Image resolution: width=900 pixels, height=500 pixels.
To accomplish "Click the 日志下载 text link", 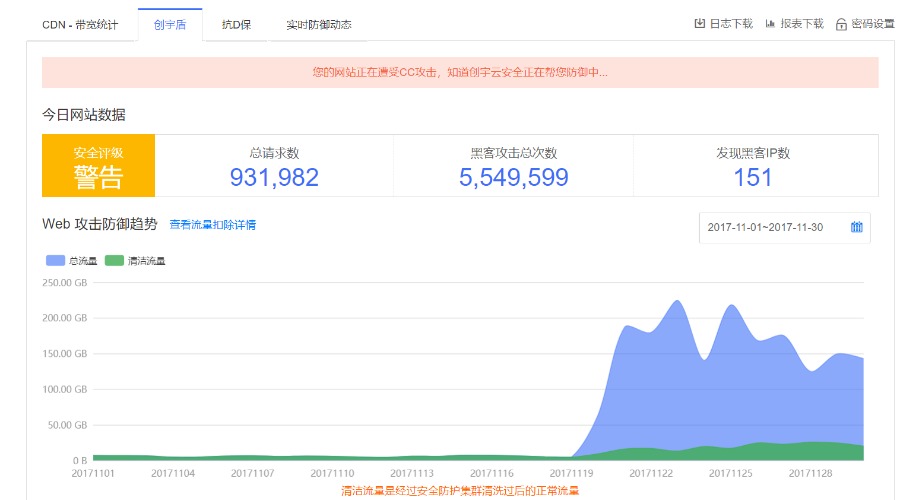I will (731, 24).
